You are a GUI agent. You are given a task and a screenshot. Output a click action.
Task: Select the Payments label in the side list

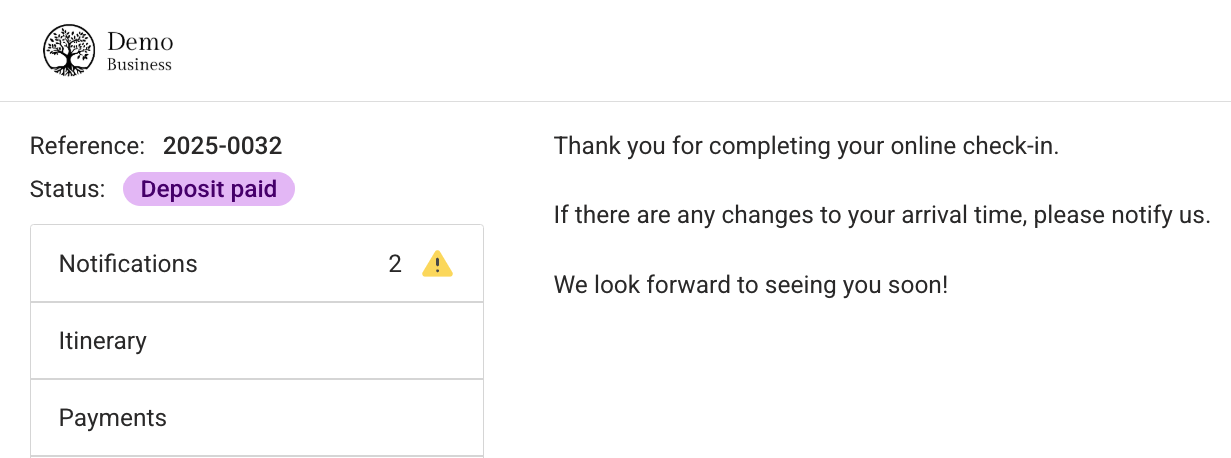113,418
